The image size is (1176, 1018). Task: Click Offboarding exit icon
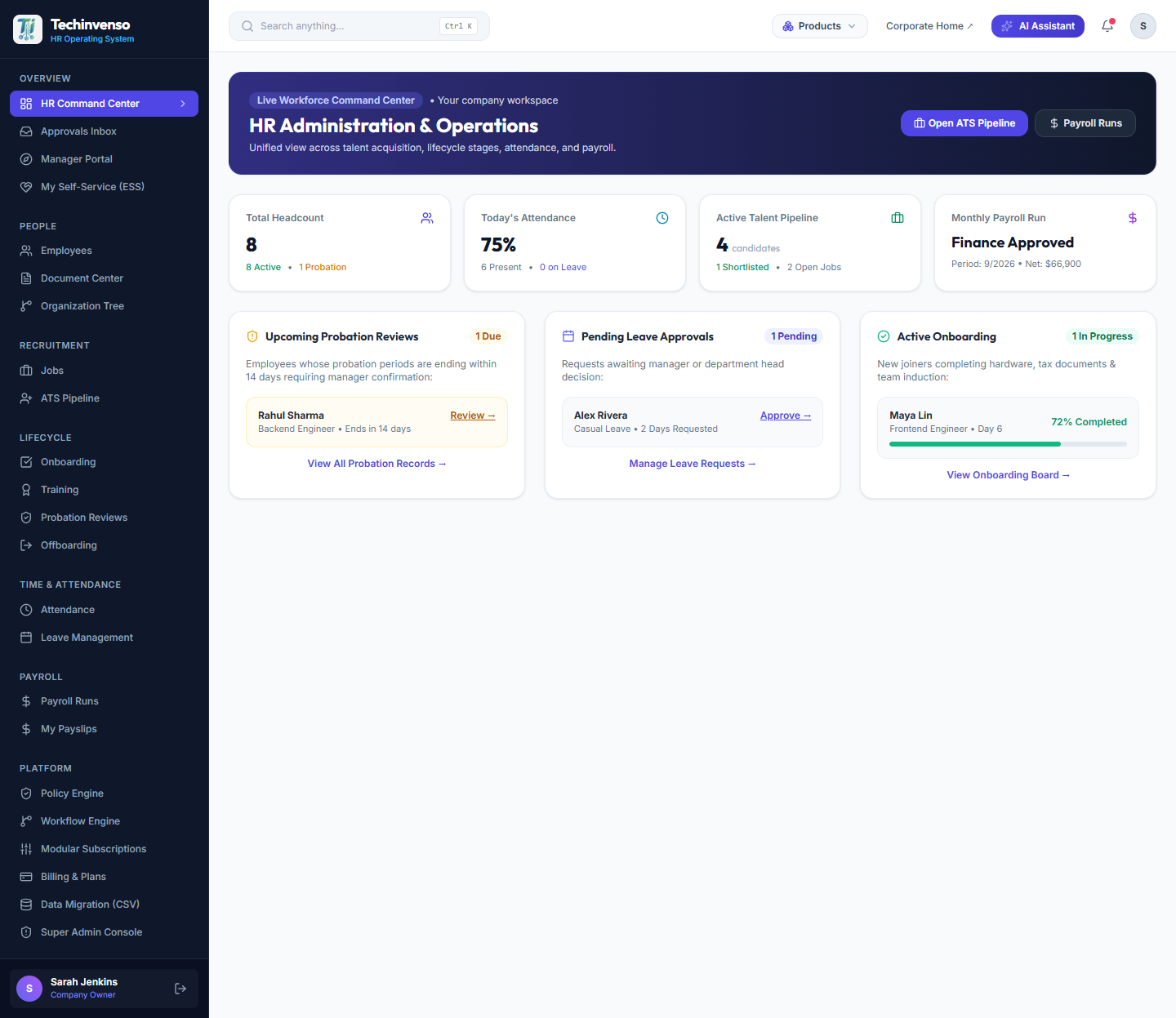[26, 545]
